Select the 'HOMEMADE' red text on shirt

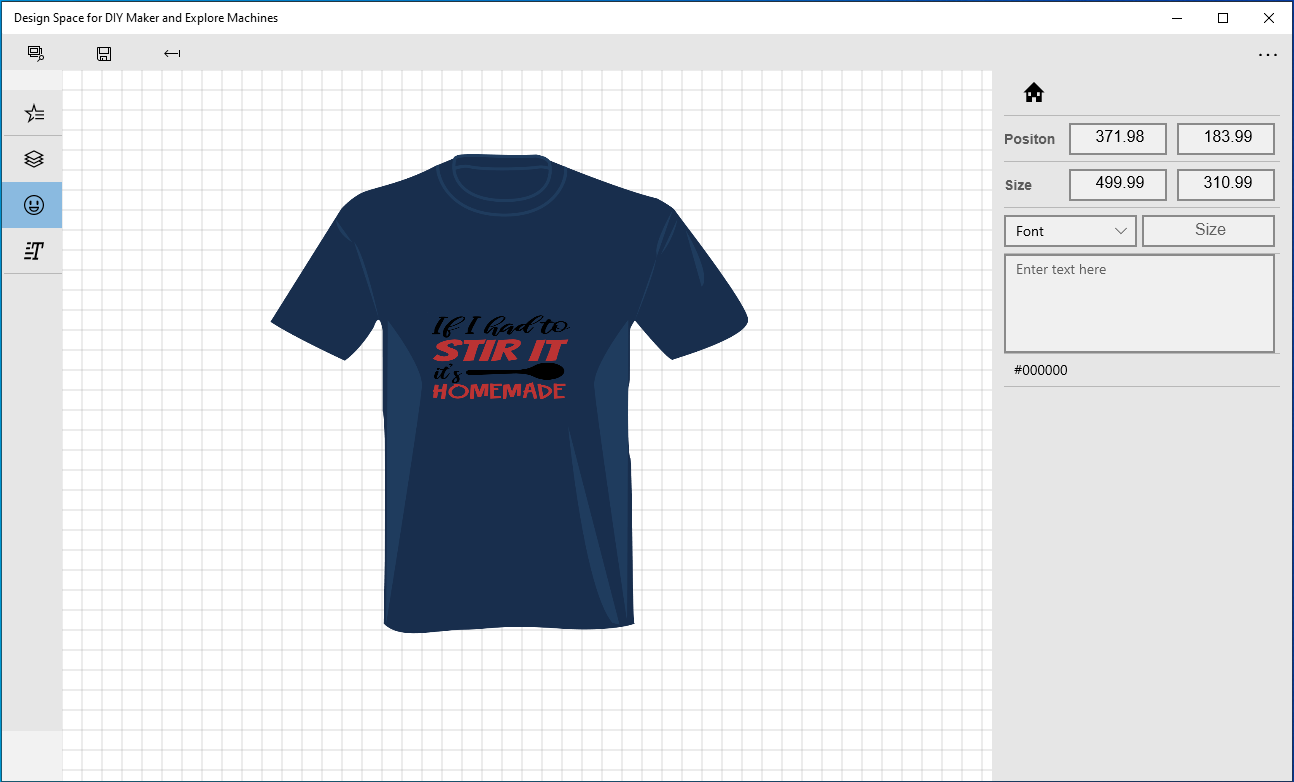499,392
